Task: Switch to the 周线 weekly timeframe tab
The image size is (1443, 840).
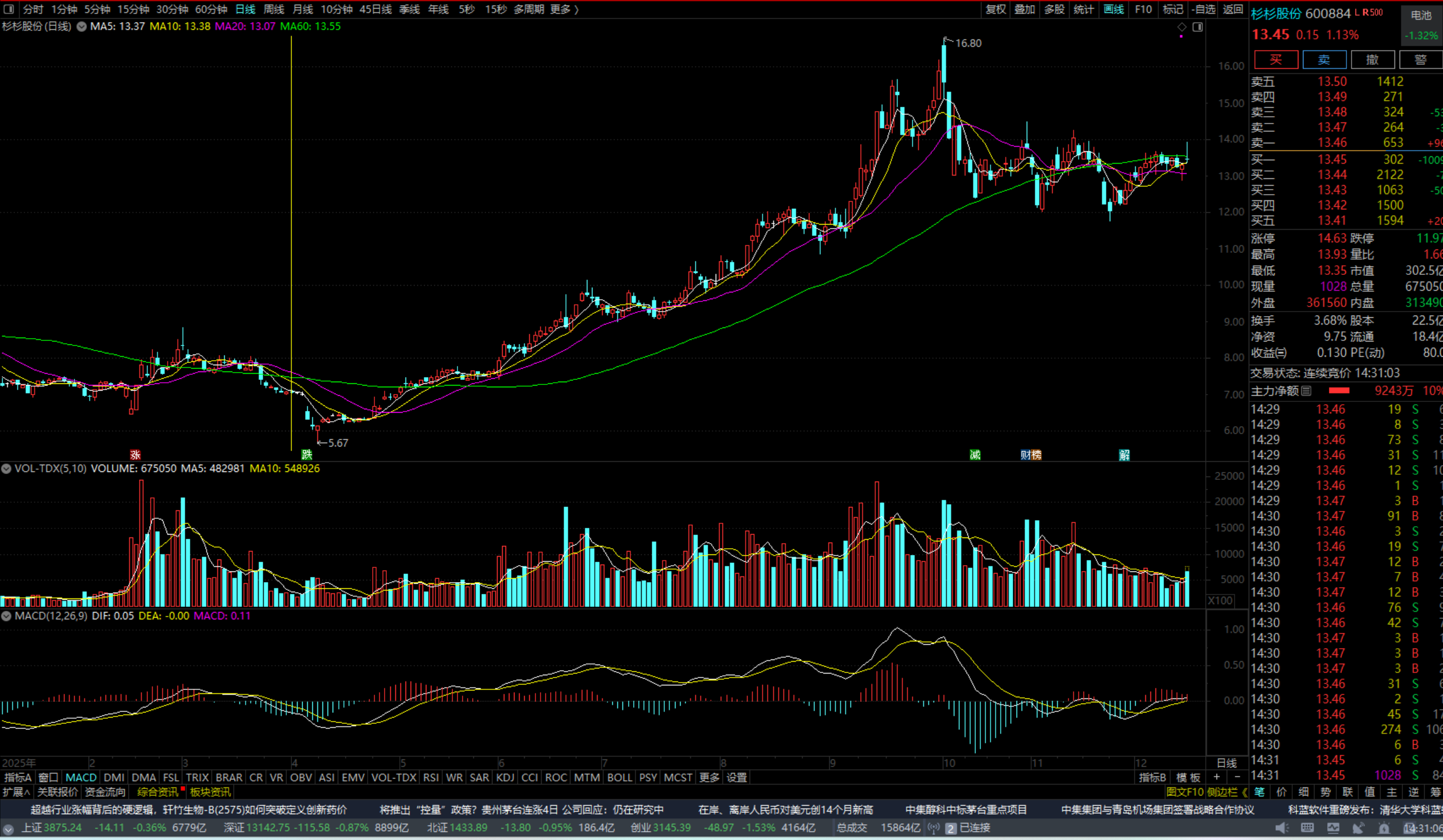Action: click(x=274, y=9)
